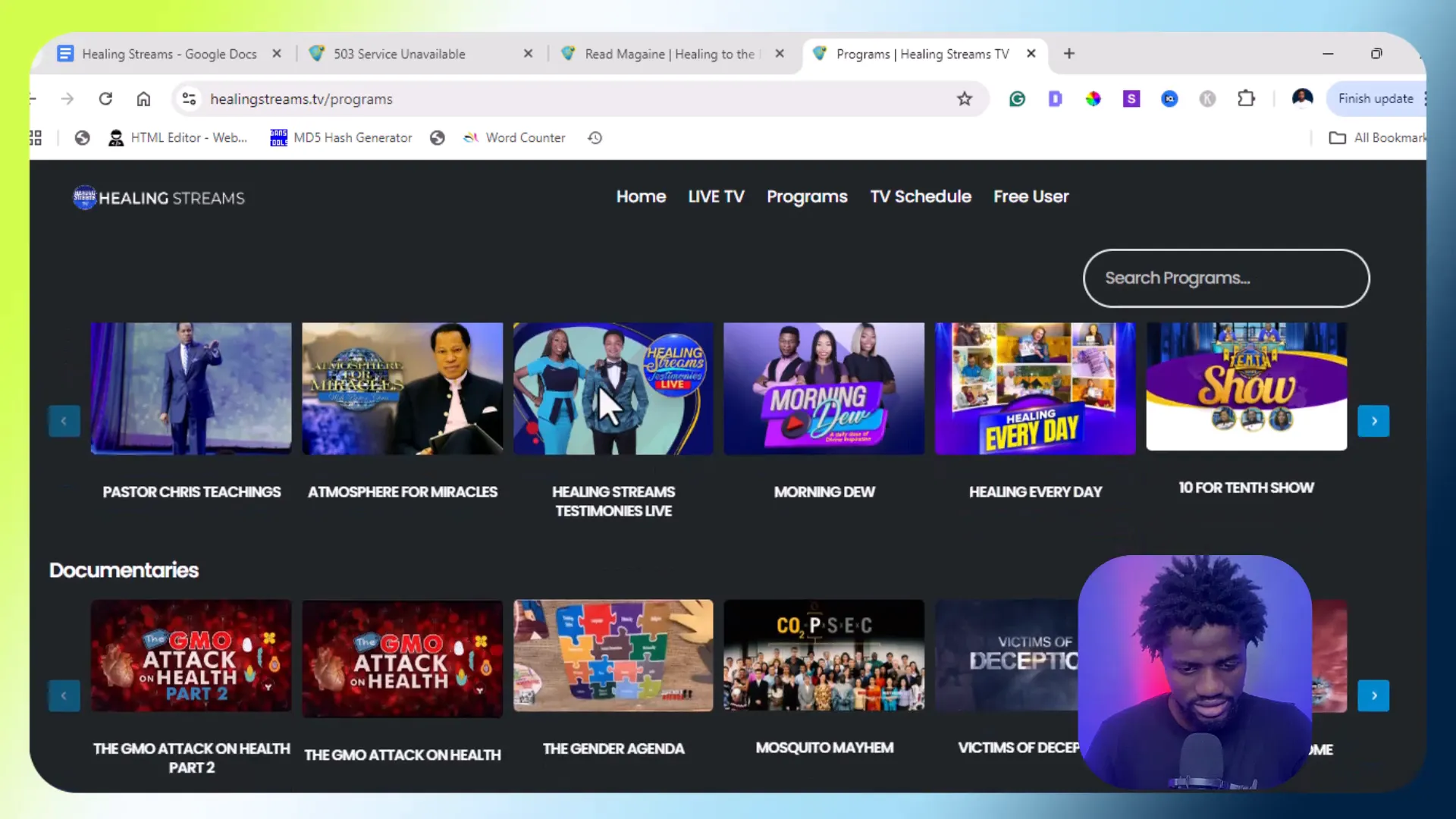Image resolution: width=1456 pixels, height=819 pixels.
Task: Click the globe bookmark before HTML Editor
Action: (x=82, y=137)
